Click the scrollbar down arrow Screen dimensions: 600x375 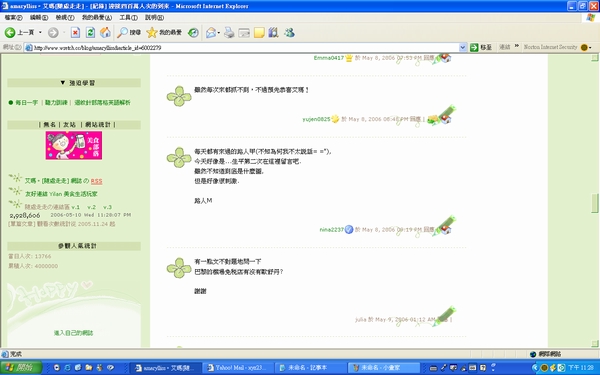(595, 344)
